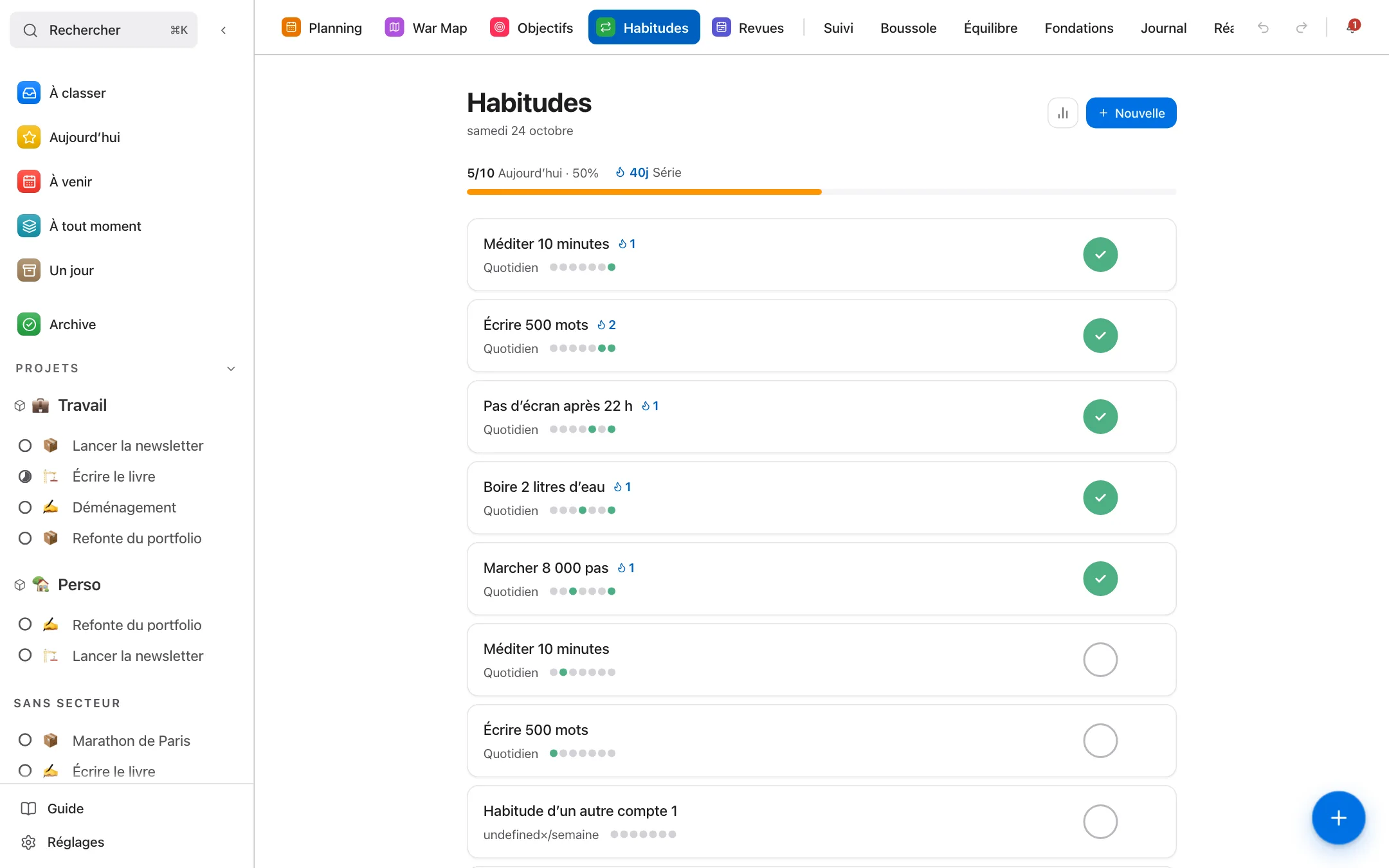Uncheck Pas d'écran après 22 h

click(1100, 417)
